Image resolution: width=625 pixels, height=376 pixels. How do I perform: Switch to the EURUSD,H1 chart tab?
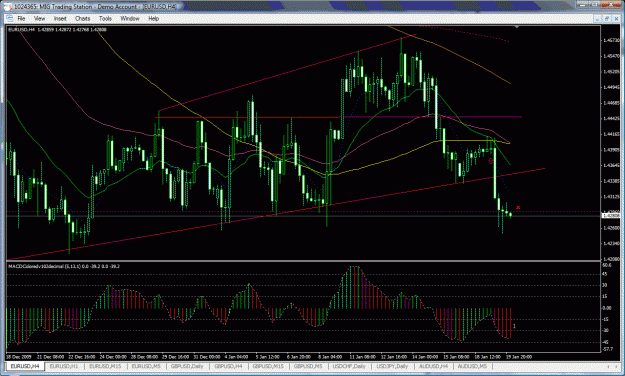[64, 366]
